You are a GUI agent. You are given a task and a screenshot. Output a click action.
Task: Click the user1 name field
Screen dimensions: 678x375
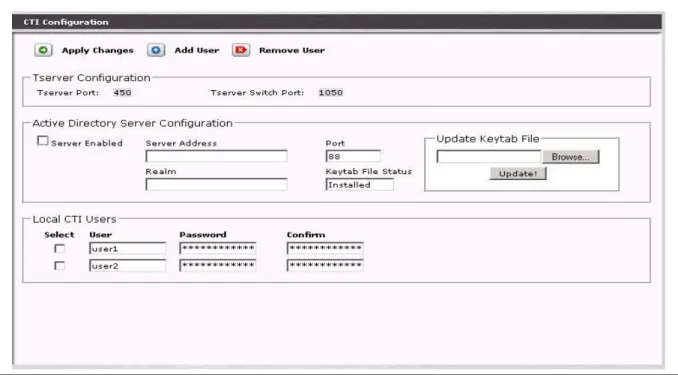127,248
